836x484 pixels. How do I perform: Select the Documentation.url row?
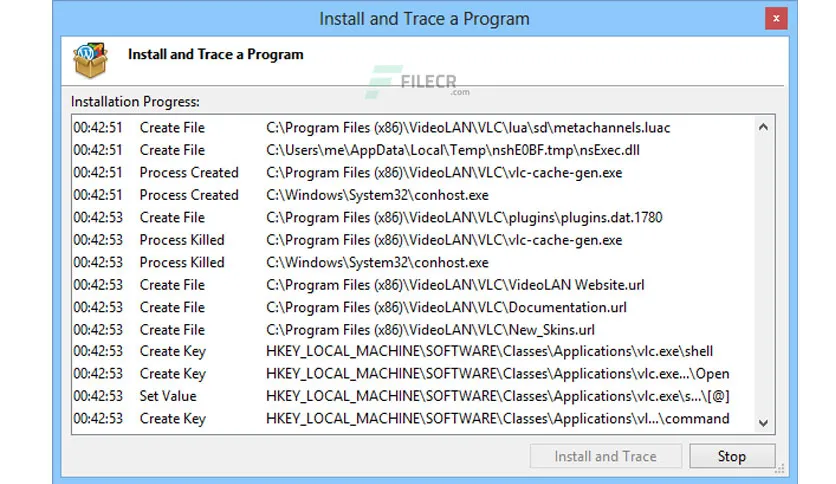pos(413,307)
